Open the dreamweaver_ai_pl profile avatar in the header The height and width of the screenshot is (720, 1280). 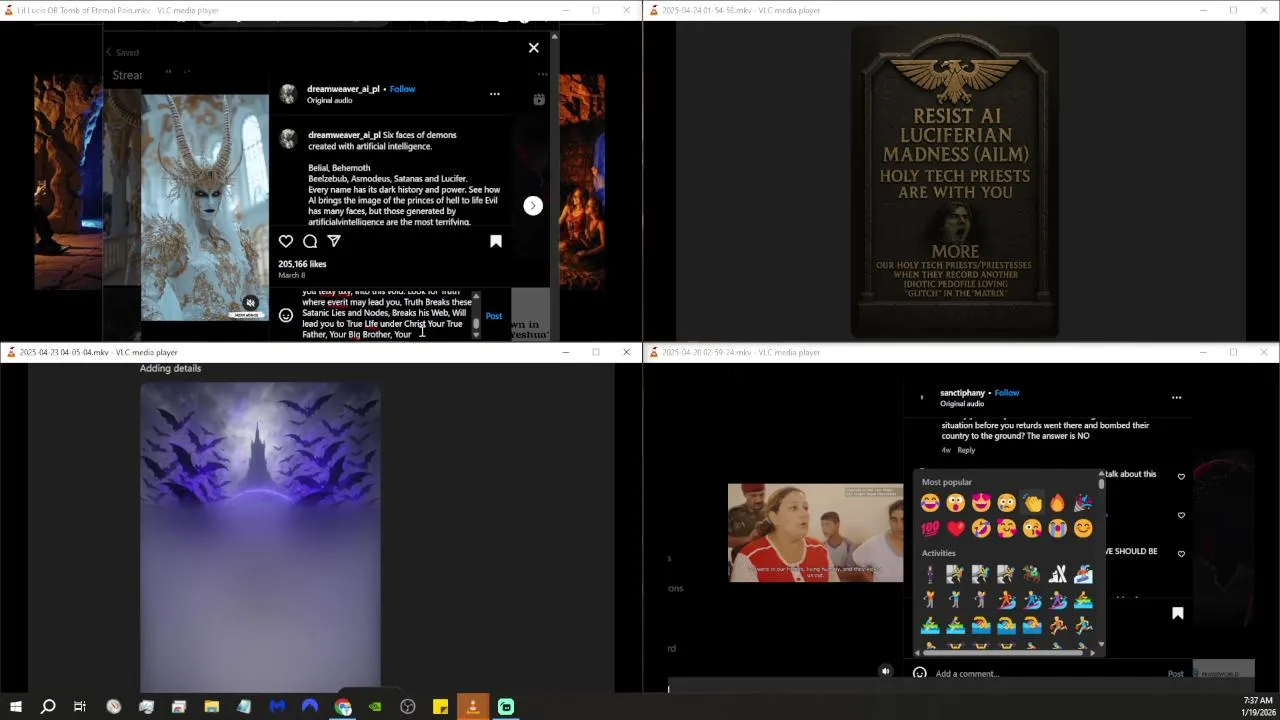tap(288, 94)
